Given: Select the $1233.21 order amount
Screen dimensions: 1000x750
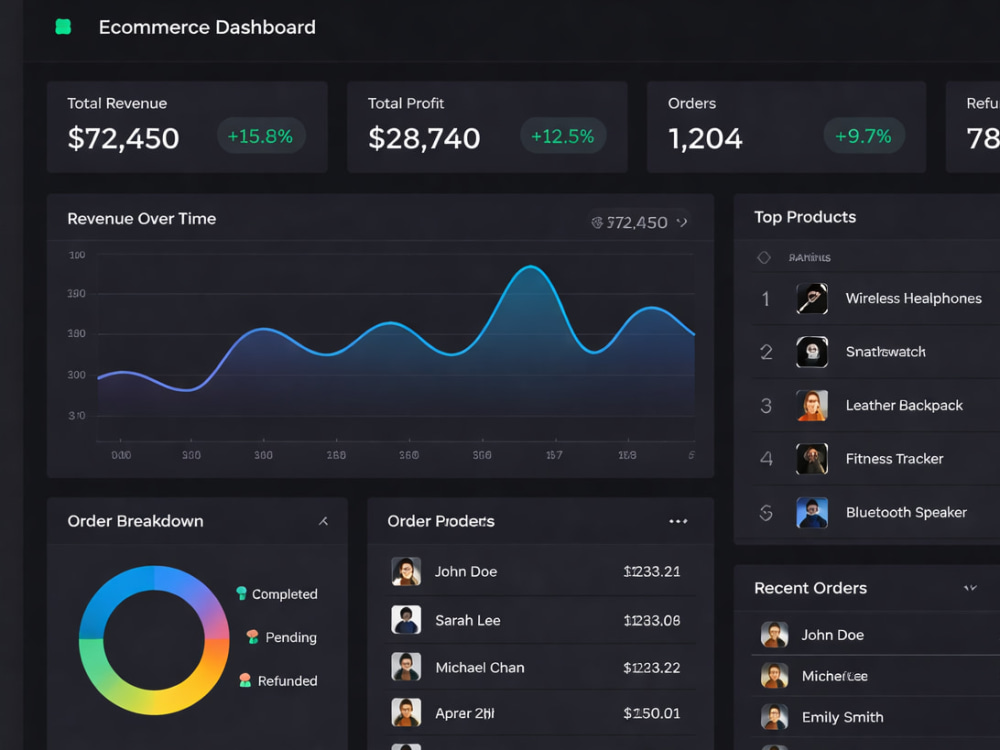Looking at the screenshot, I should click(x=652, y=571).
